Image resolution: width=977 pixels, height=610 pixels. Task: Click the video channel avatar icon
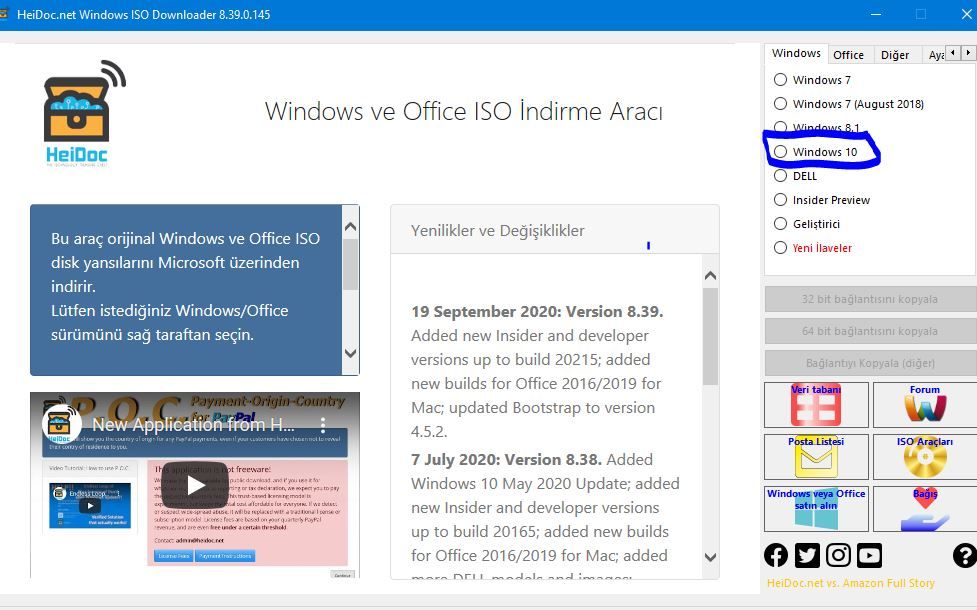62,424
